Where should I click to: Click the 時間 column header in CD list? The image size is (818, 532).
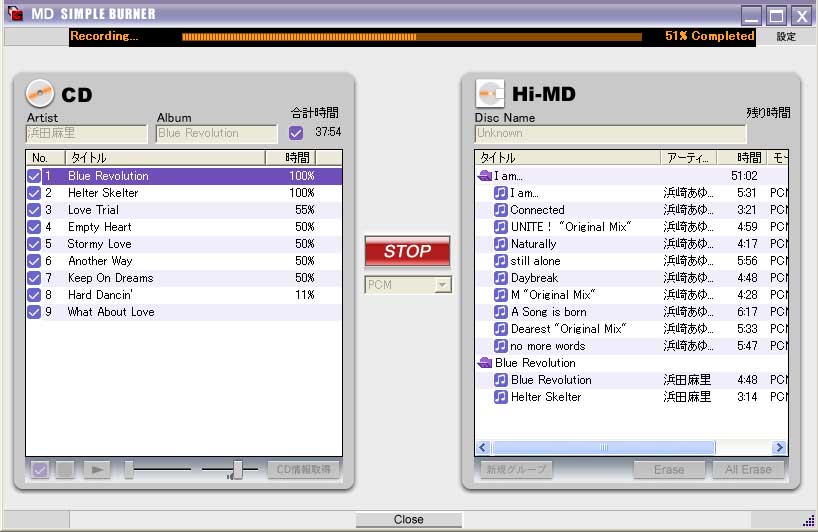pos(291,158)
